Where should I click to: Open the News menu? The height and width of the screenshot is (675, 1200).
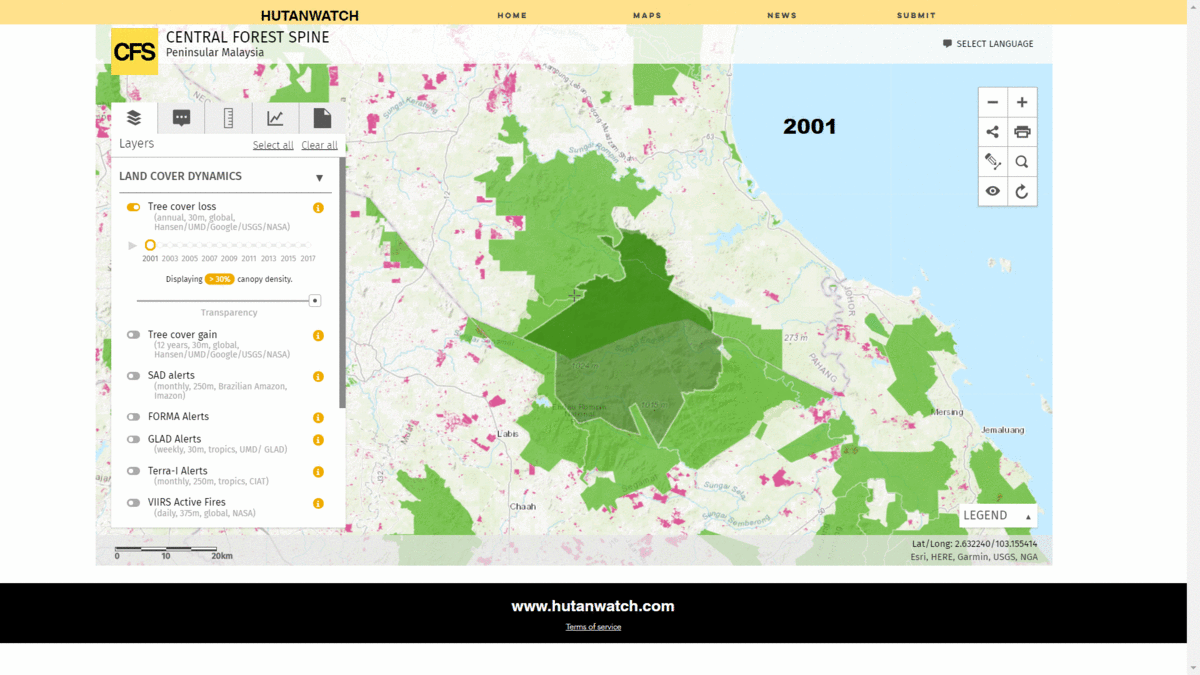pos(782,15)
